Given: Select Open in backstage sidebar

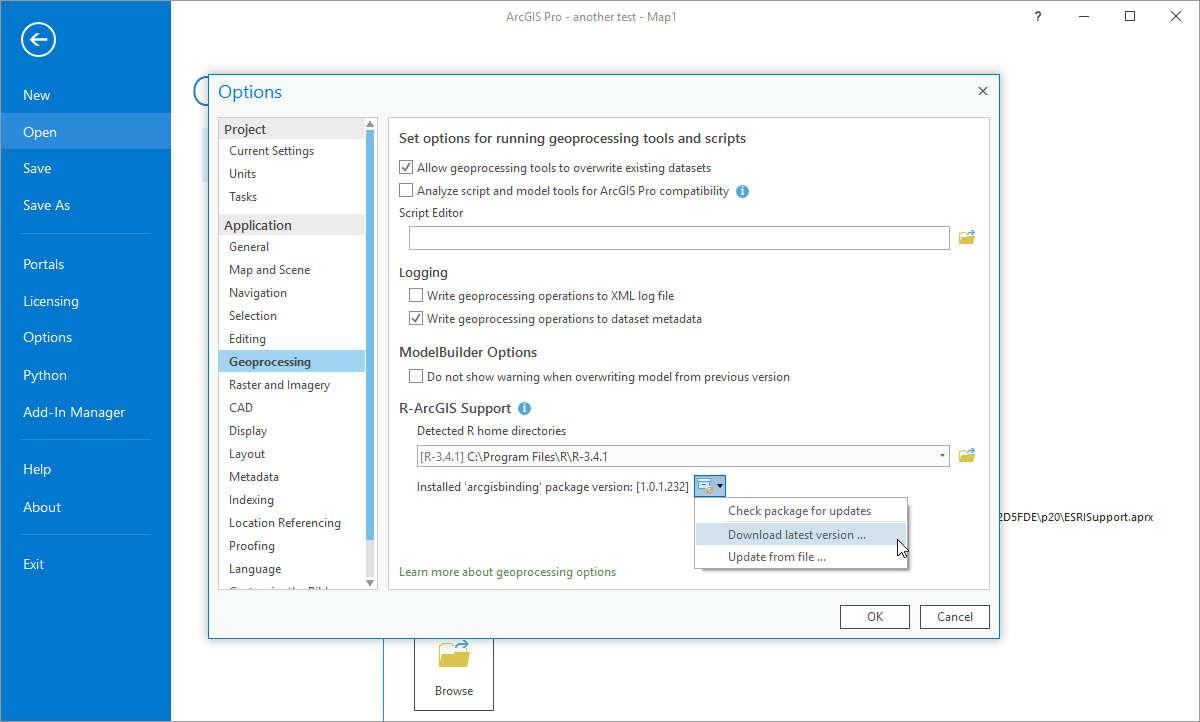Looking at the screenshot, I should (85, 132).
